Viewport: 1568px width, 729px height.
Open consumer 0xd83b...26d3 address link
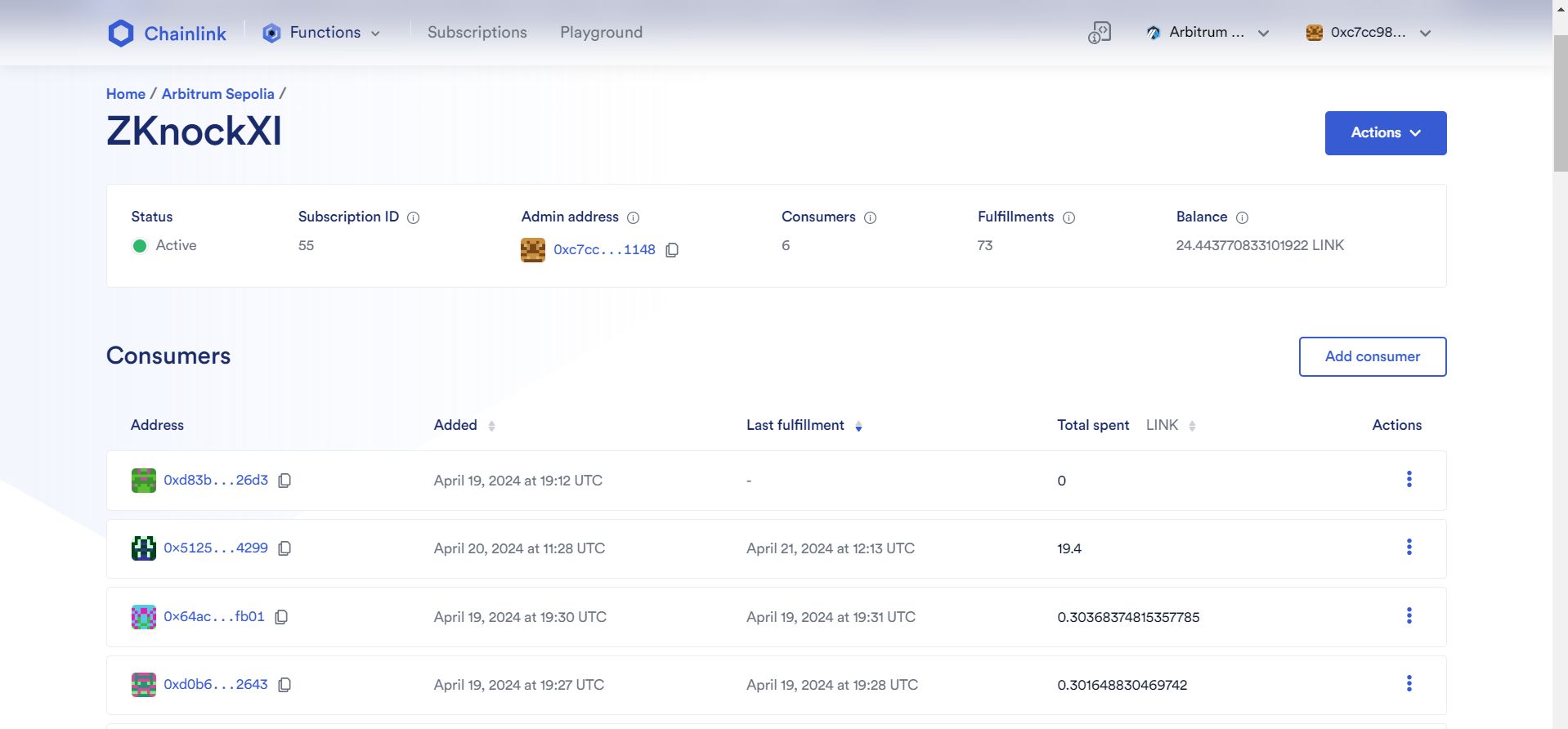click(x=216, y=481)
